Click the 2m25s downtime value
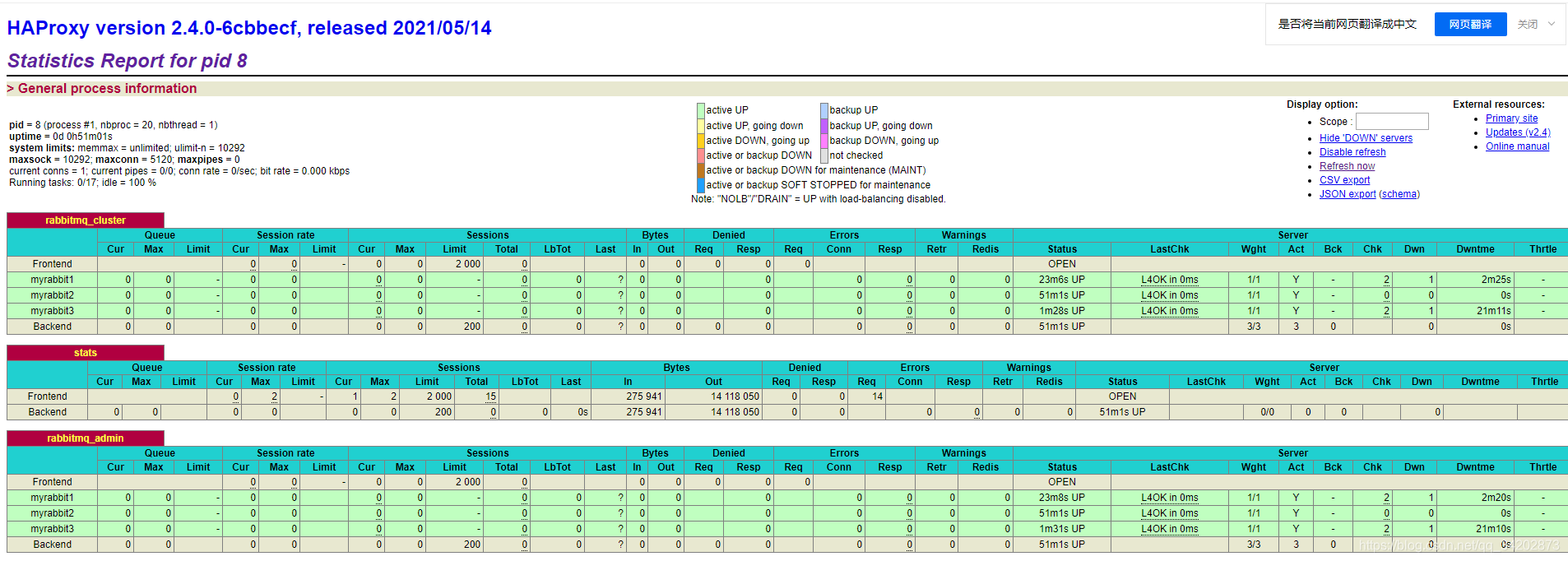This screenshot has height=561, width=1568. pos(1496,280)
